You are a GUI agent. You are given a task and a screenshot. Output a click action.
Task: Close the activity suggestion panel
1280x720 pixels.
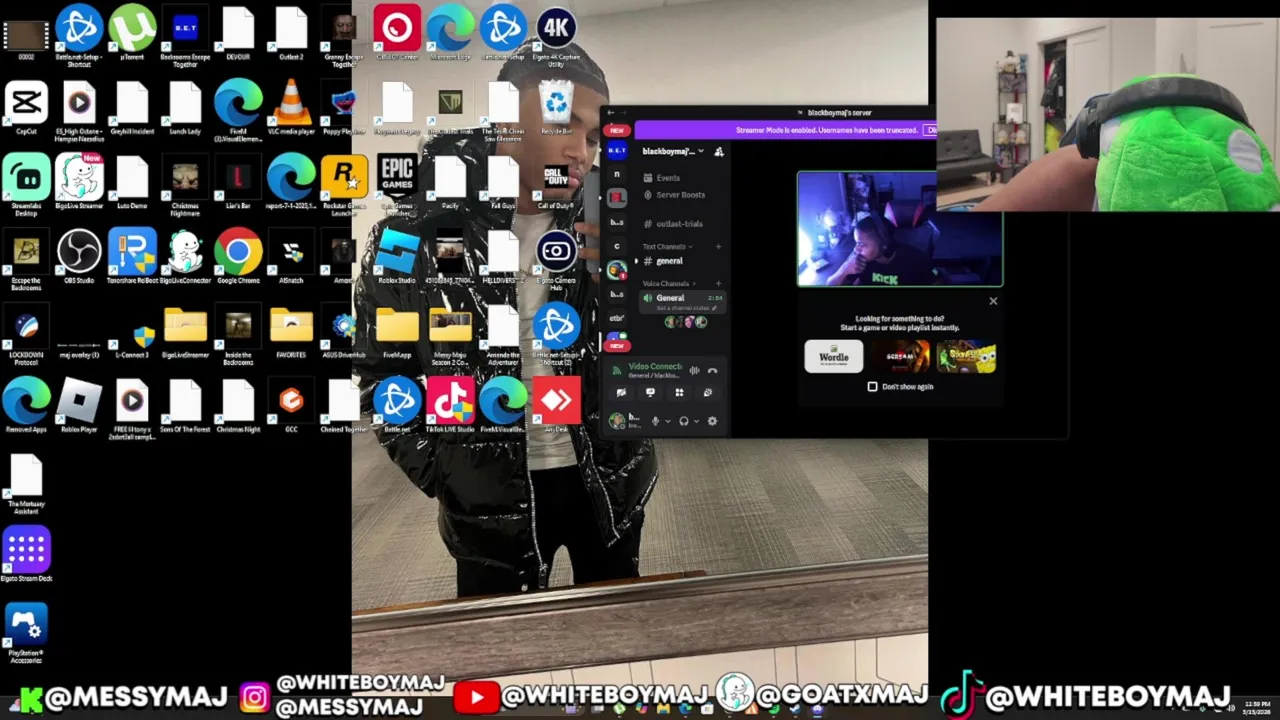click(993, 301)
